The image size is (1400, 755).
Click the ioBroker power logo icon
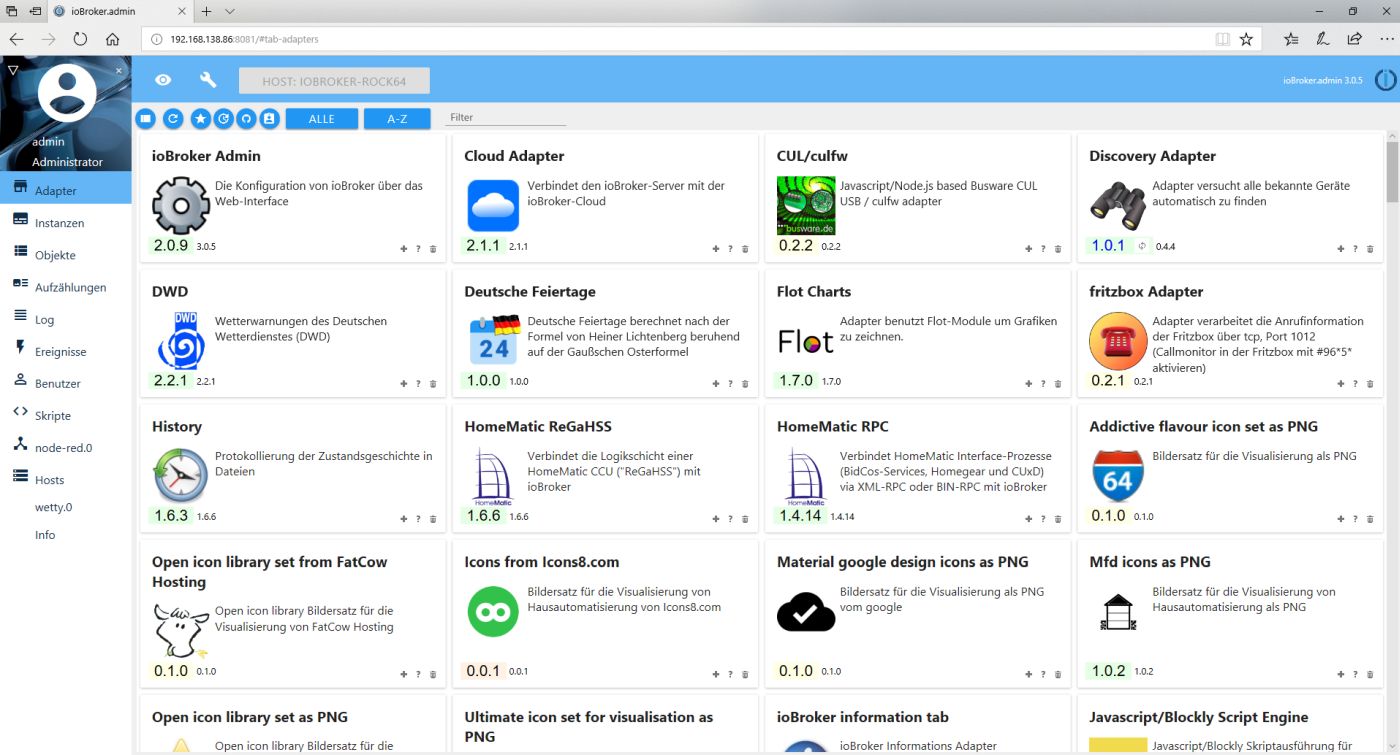tap(1385, 80)
